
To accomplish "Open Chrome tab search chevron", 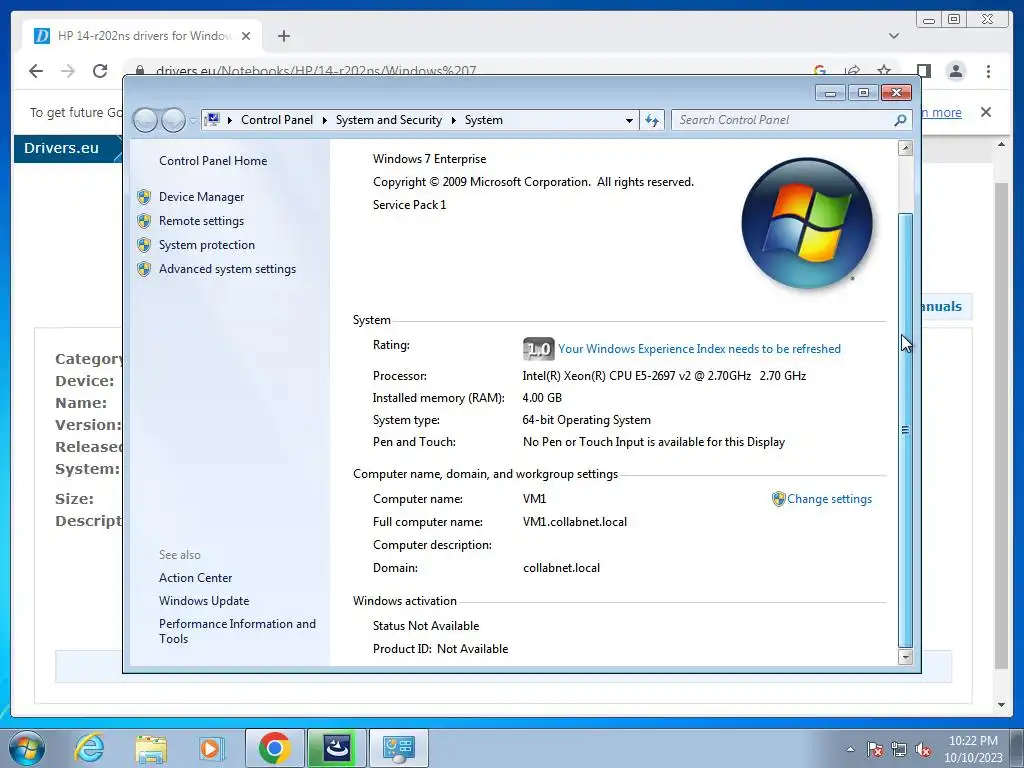I will click(894, 36).
